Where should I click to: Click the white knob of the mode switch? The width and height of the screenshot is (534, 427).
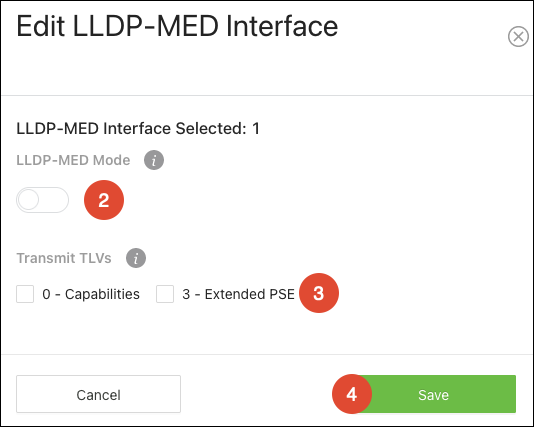coord(29,200)
